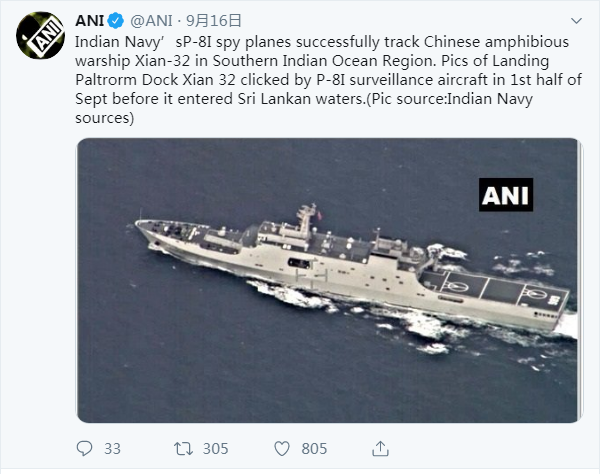Screen dimensions: 602x474
Task: Click the ANI watermark on photo
Action: 505,195
